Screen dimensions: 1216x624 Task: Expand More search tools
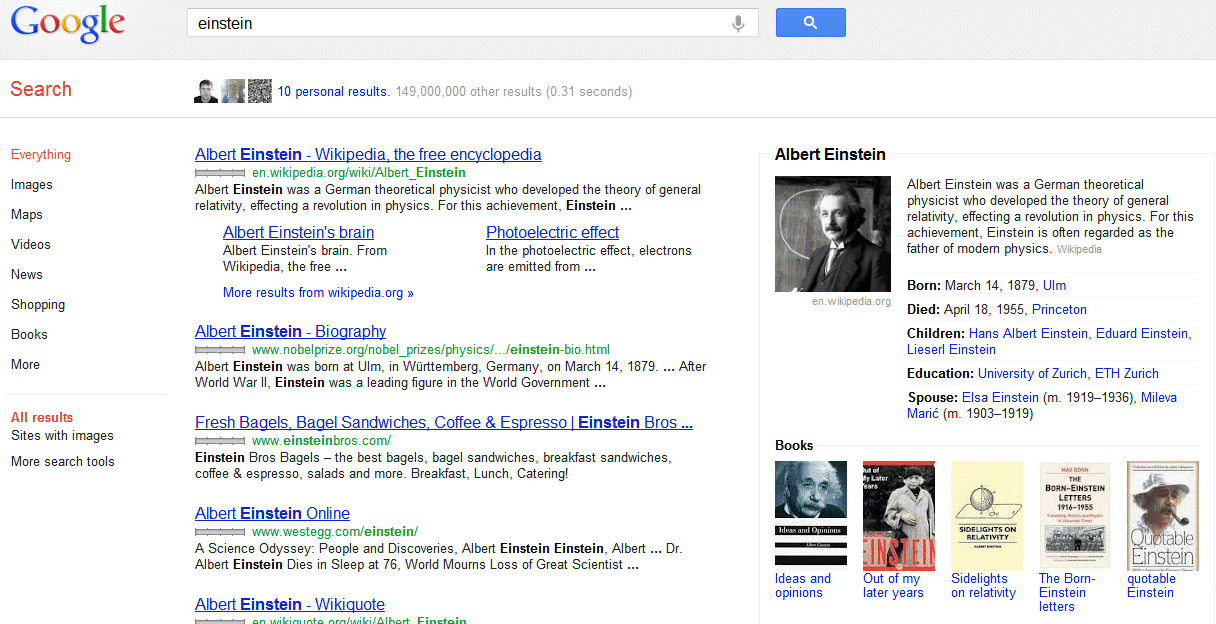[63, 462]
